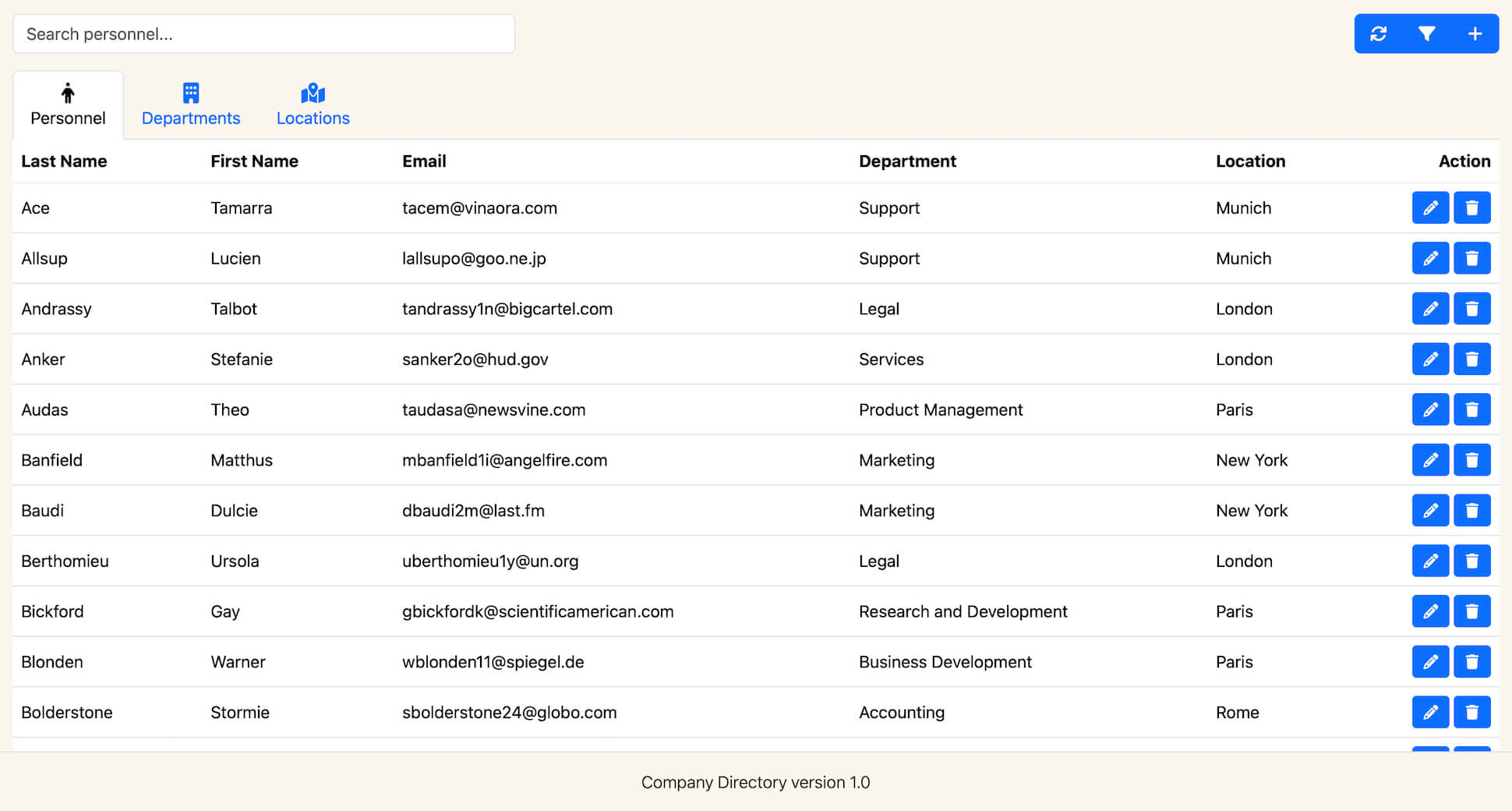Click the Last Name column header

pyautogui.click(x=64, y=161)
